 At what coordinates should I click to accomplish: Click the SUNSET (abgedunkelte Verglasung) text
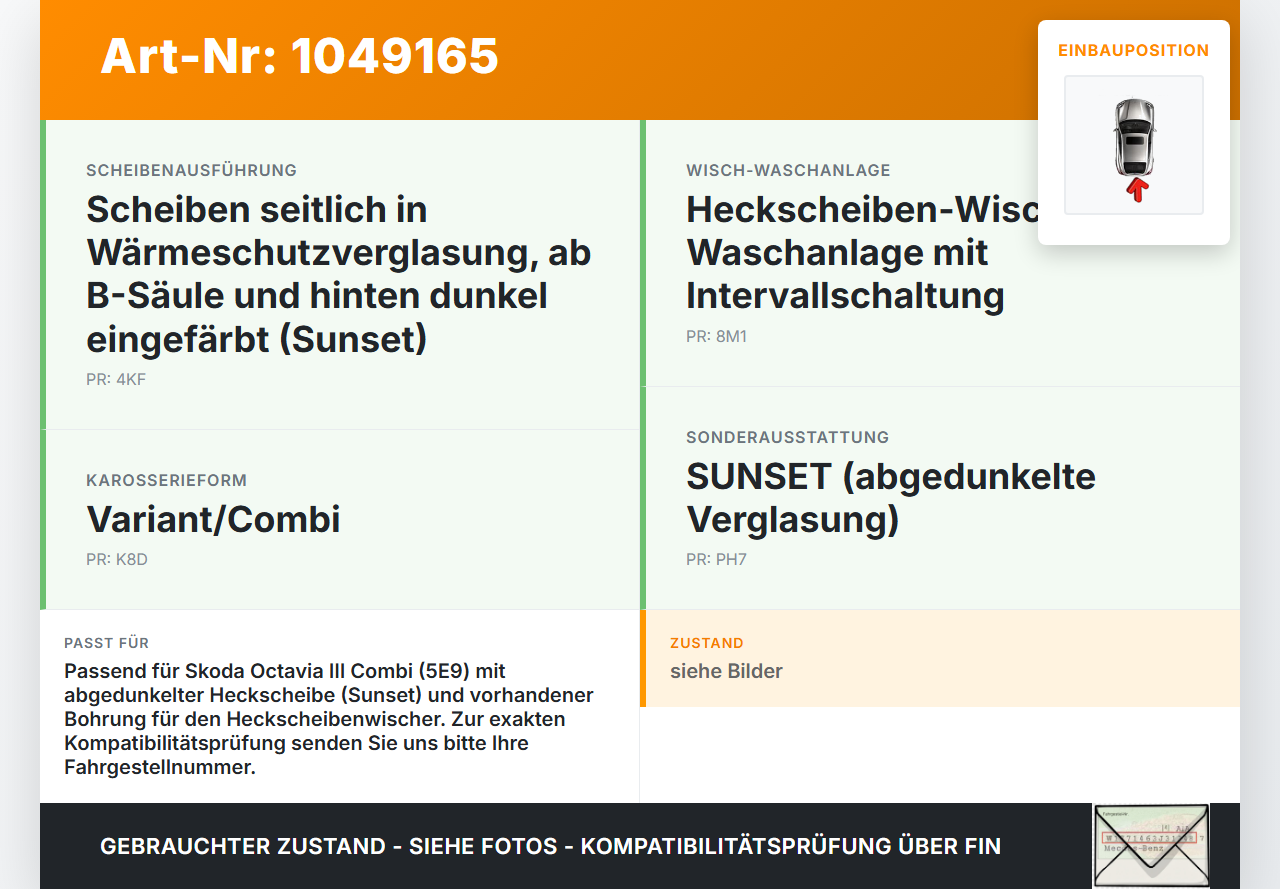(891, 498)
